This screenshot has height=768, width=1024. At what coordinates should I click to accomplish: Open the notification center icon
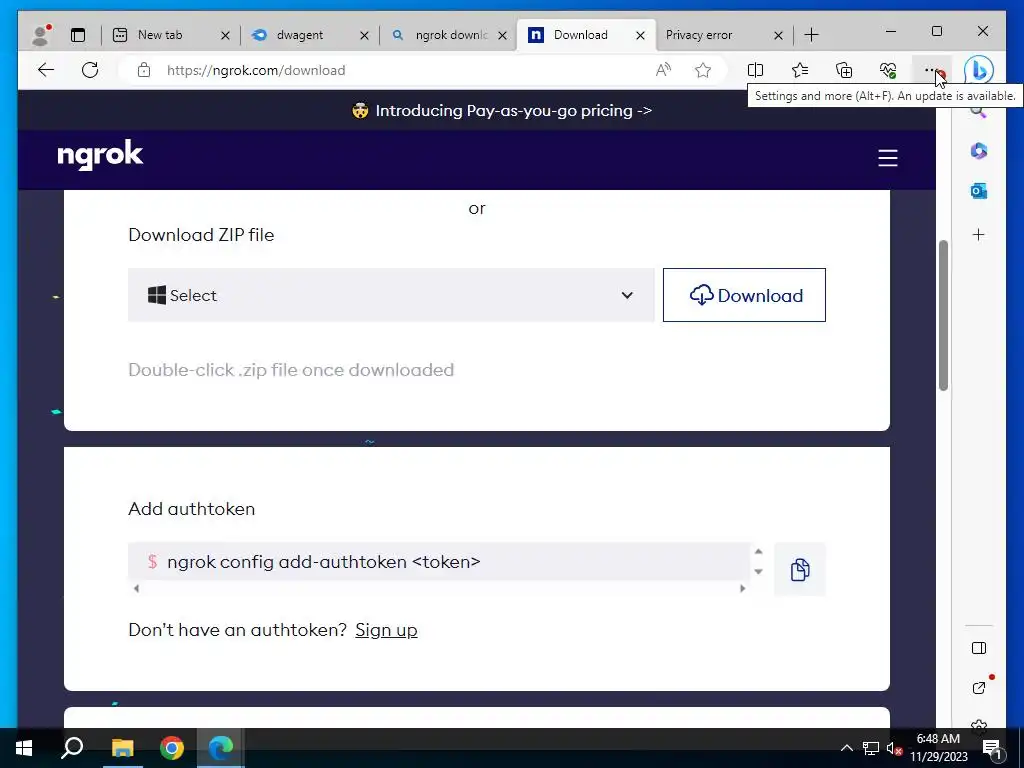[992, 748]
